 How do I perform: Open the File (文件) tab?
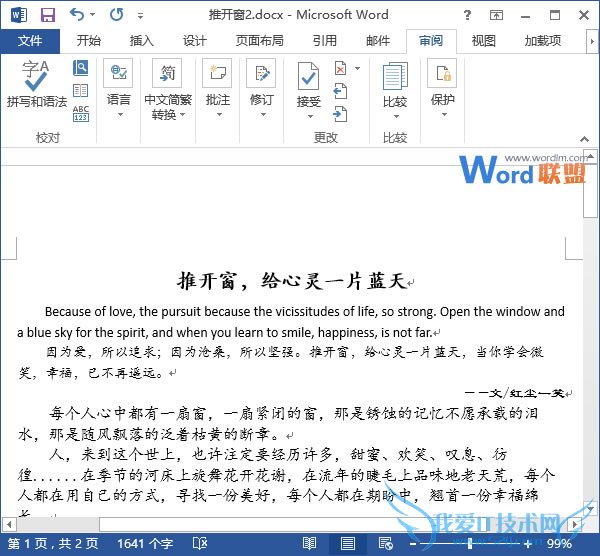[30, 41]
